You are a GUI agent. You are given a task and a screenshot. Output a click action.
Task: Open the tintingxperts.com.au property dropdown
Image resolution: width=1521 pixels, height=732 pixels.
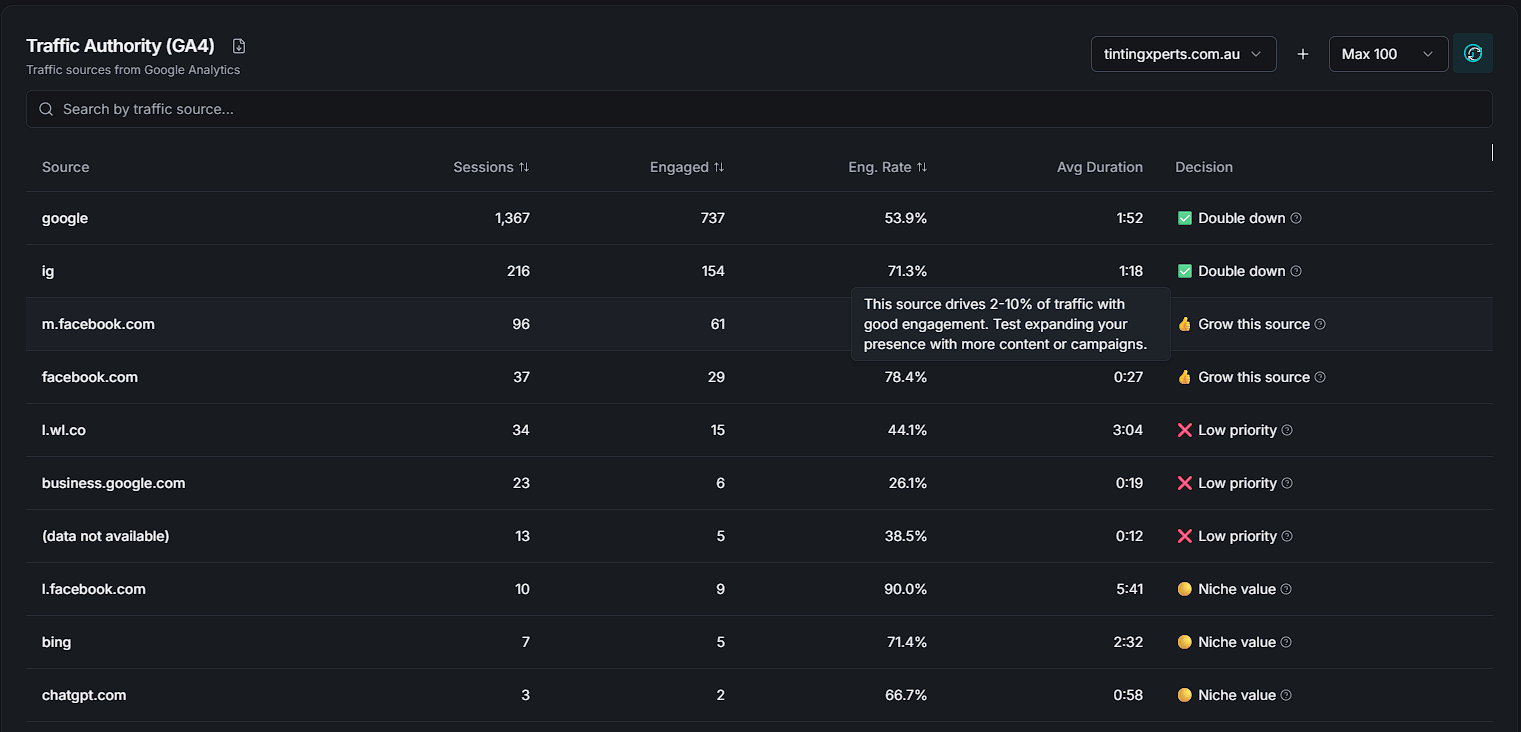point(1183,53)
